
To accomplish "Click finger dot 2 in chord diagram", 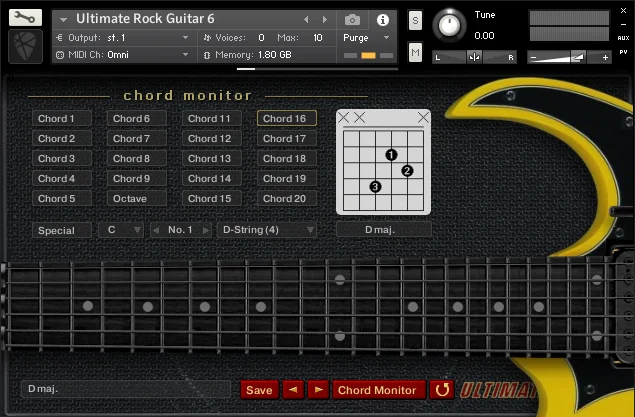I will point(407,171).
